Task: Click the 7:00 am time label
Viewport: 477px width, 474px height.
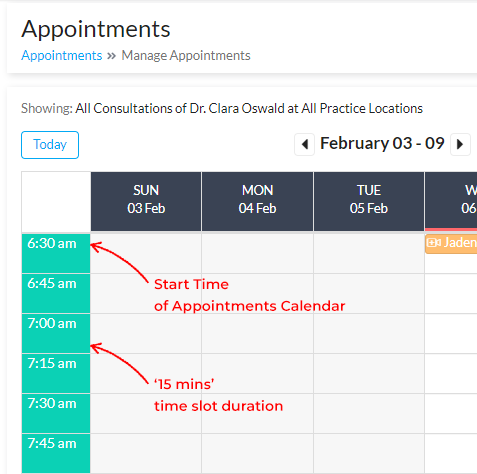Action: coord(52,323)
